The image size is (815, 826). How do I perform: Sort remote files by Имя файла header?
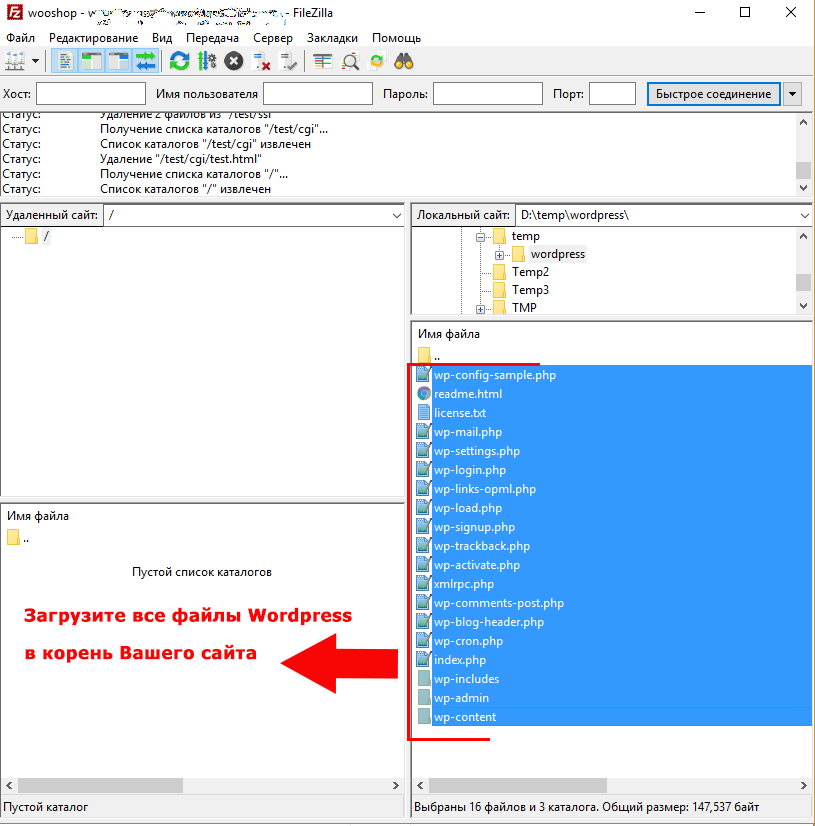[38, 516]
